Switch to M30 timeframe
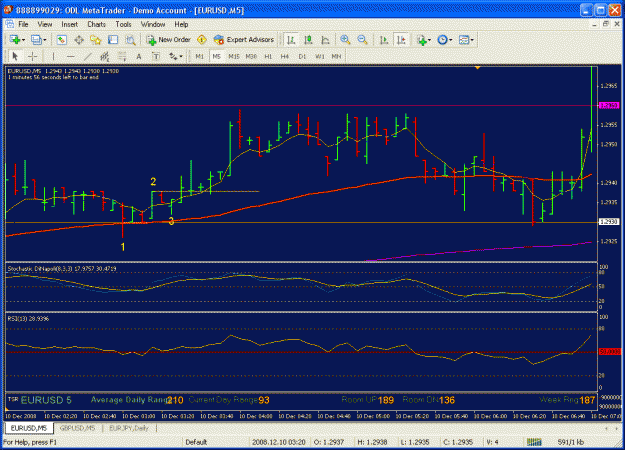 tap(251, 57)
